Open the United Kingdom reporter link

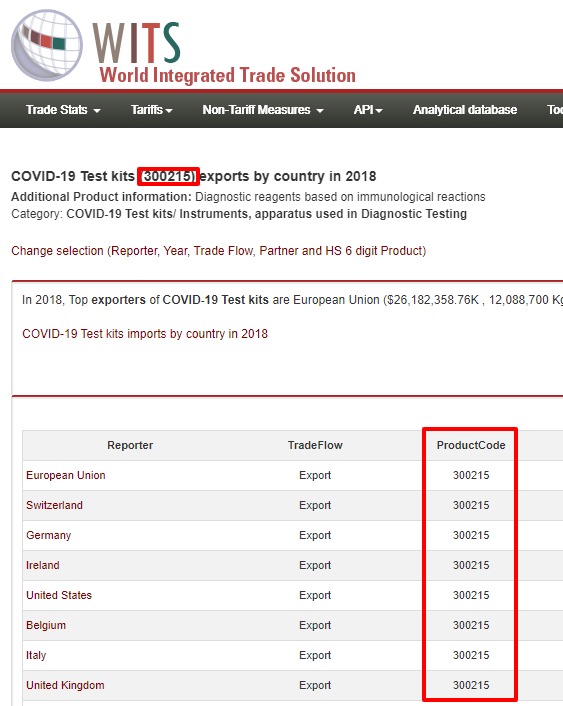pos(65,685)
